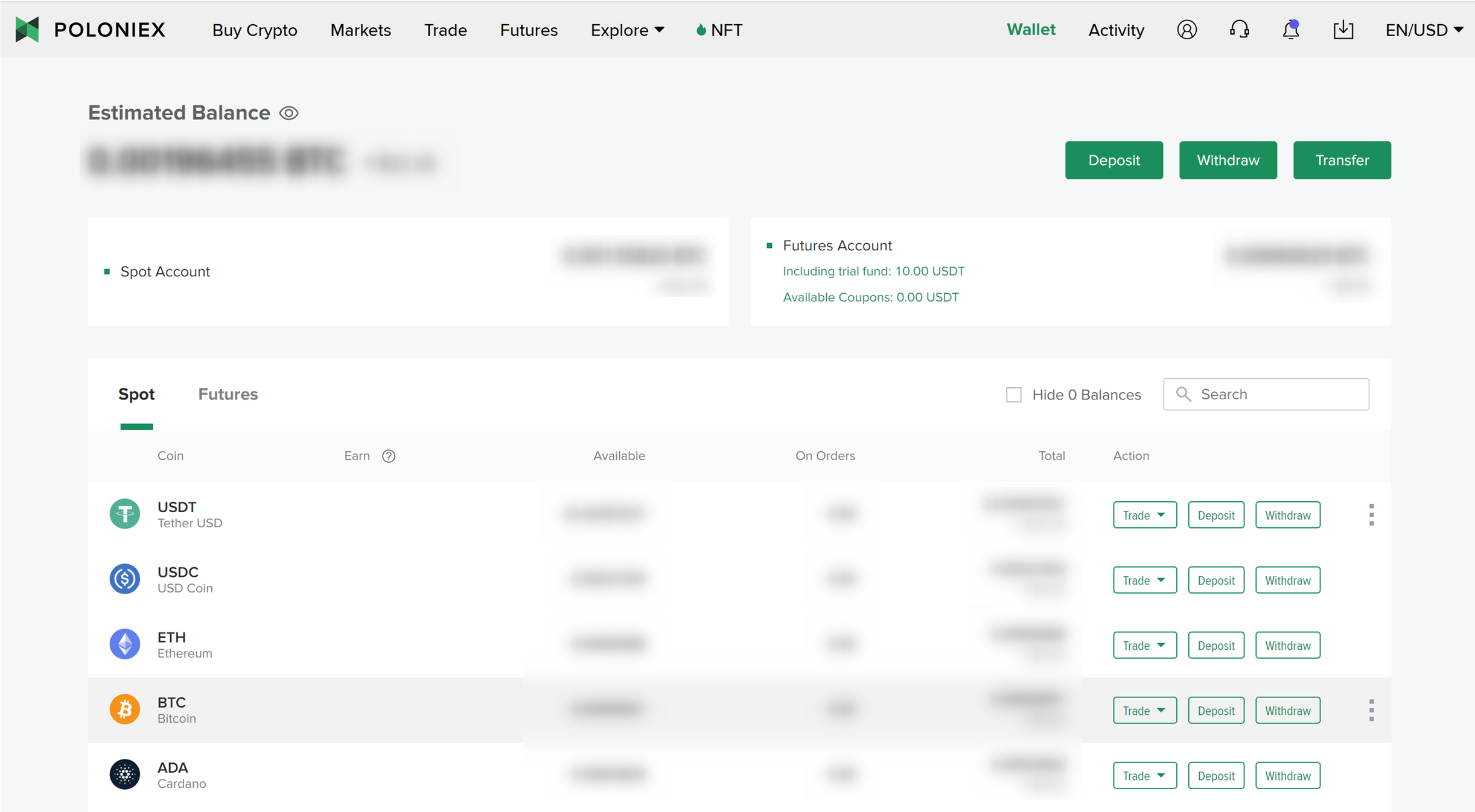Open the BTC row three-dot menu

[x=1371, y=710]
